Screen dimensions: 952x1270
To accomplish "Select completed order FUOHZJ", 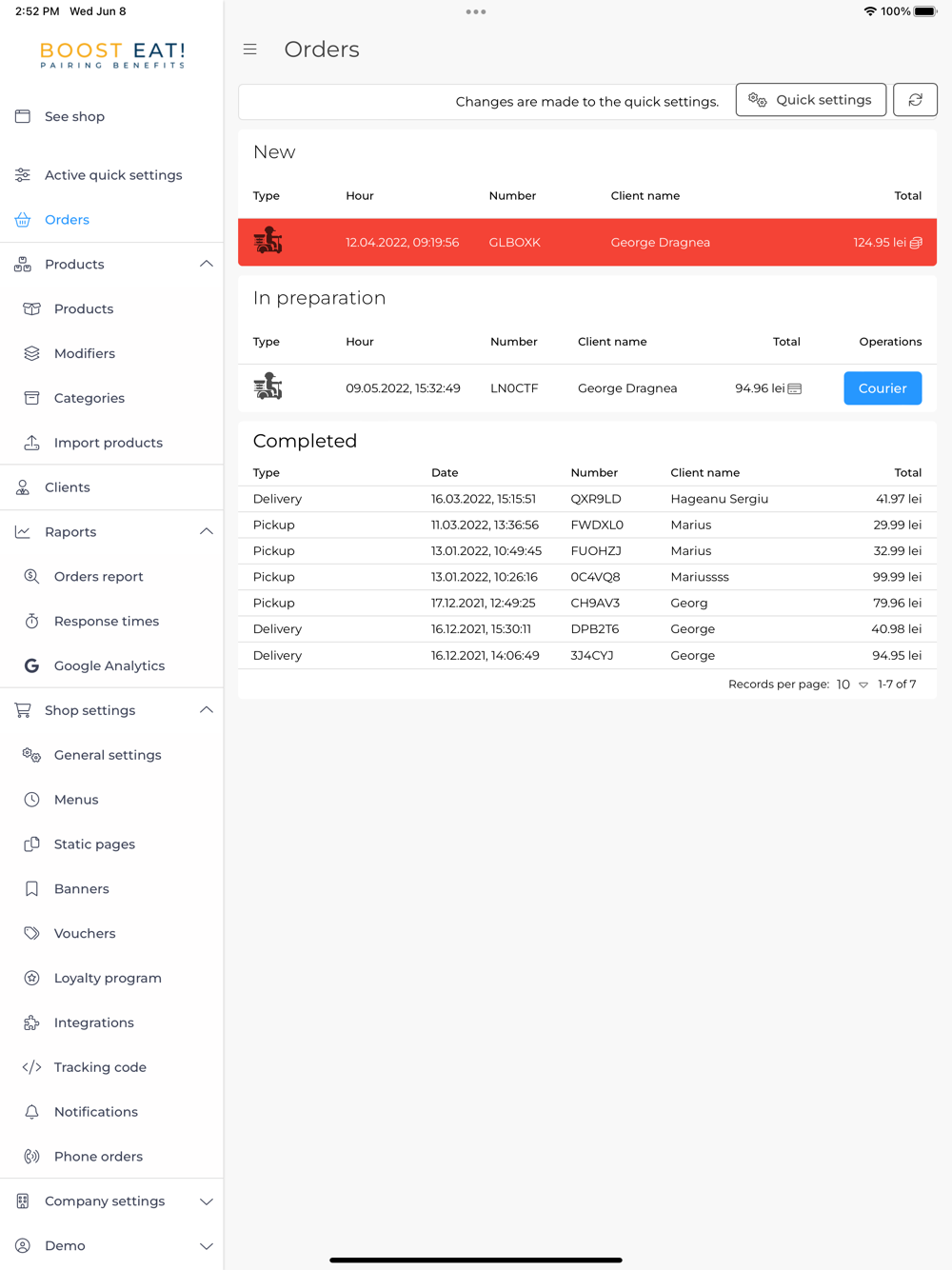I will click(x=587, y=551).
